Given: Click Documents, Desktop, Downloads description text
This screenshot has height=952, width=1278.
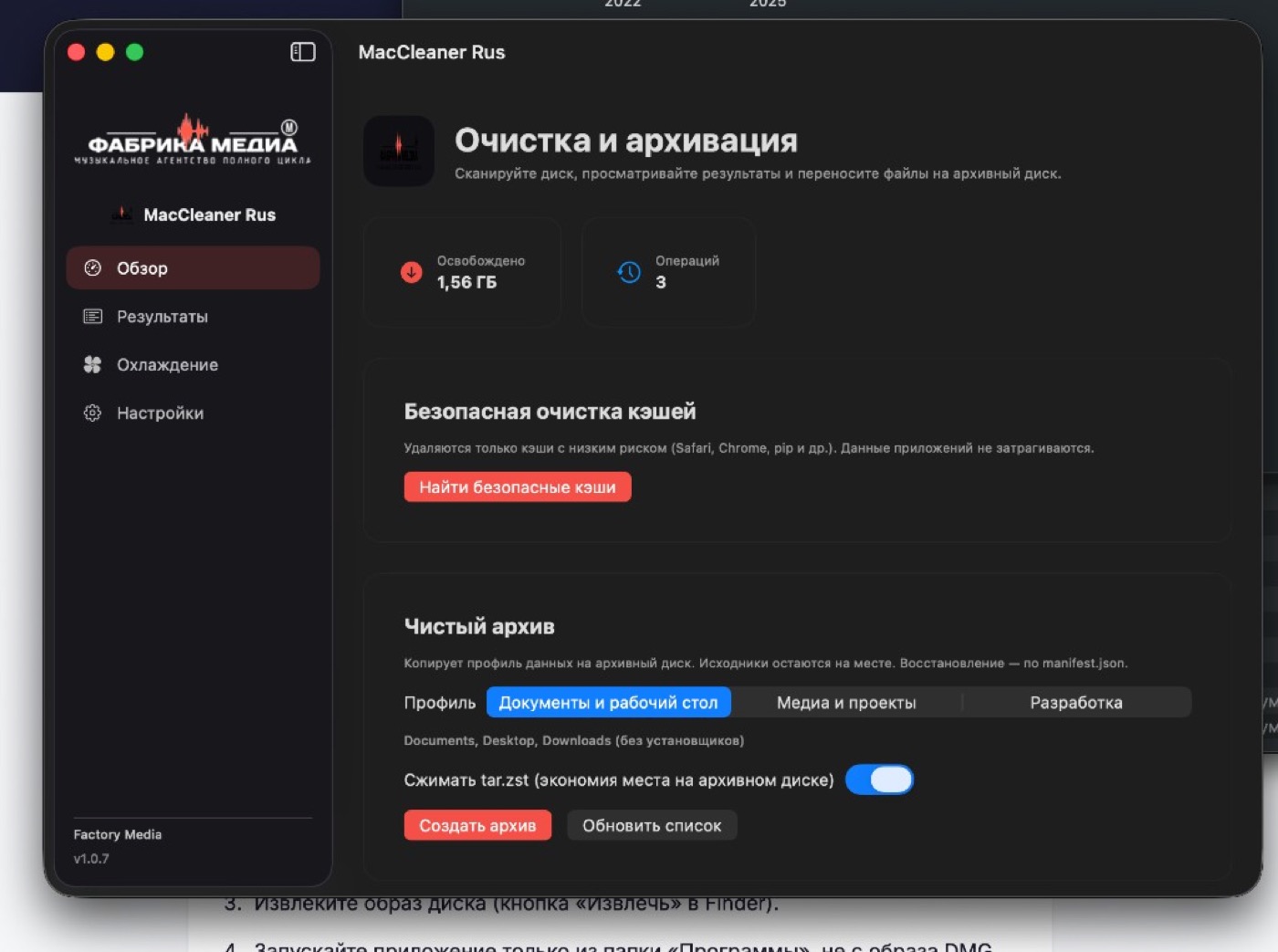Looking at the screenshot, I should point(574,740).
